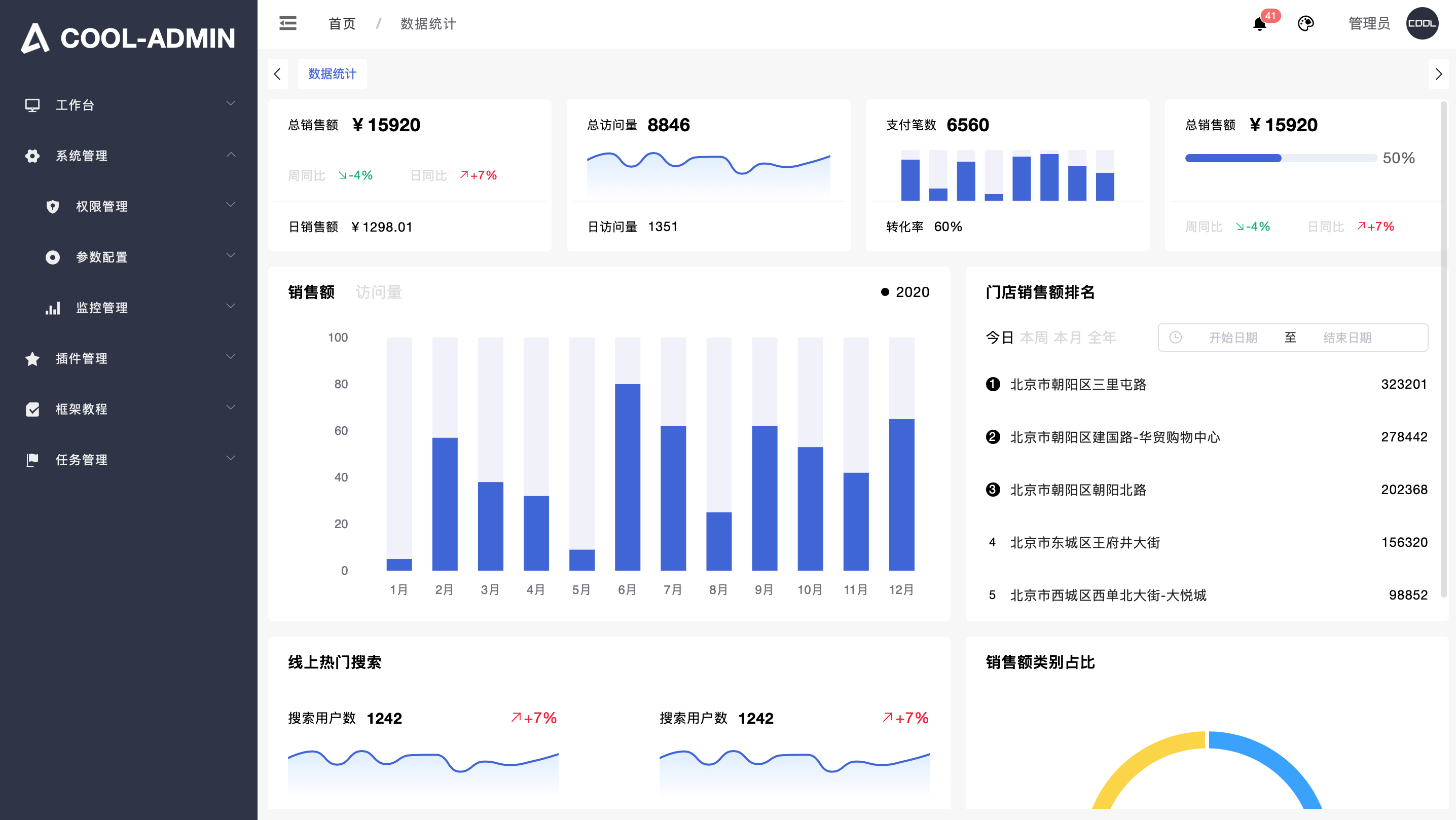
Task: Select the 全年 time filter option
Action: [x=1103, y=338]
